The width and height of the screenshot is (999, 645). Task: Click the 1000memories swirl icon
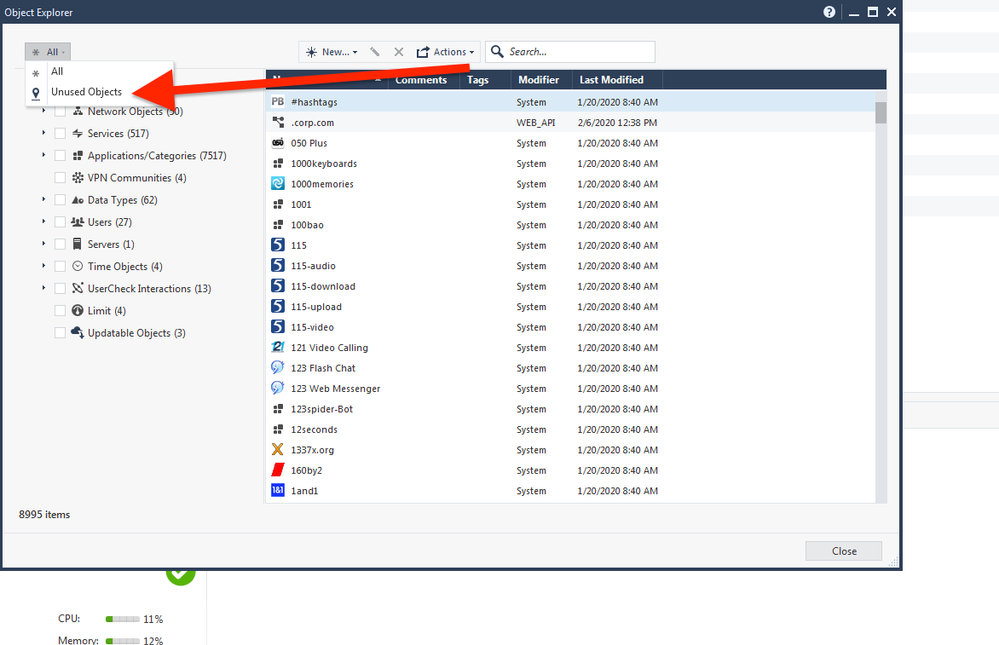coord(278,184)
